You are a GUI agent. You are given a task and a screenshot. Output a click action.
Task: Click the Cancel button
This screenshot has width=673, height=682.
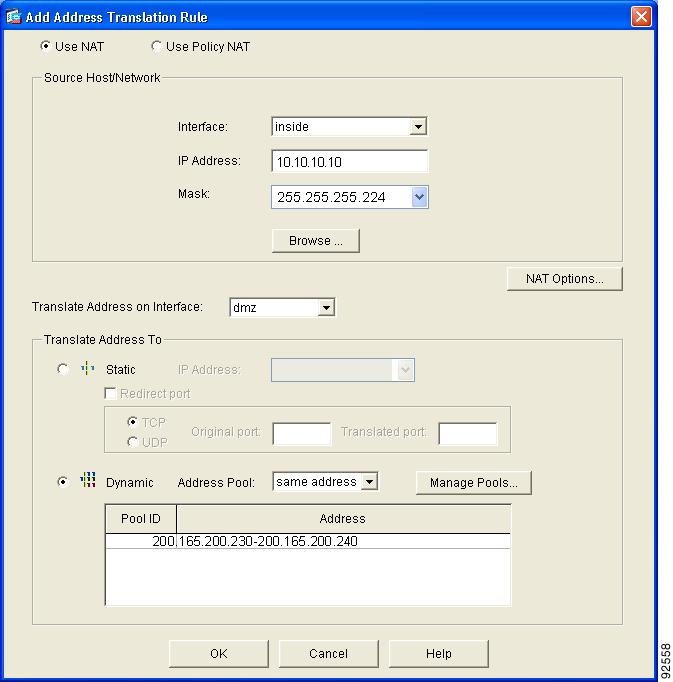tap(328, 654)
